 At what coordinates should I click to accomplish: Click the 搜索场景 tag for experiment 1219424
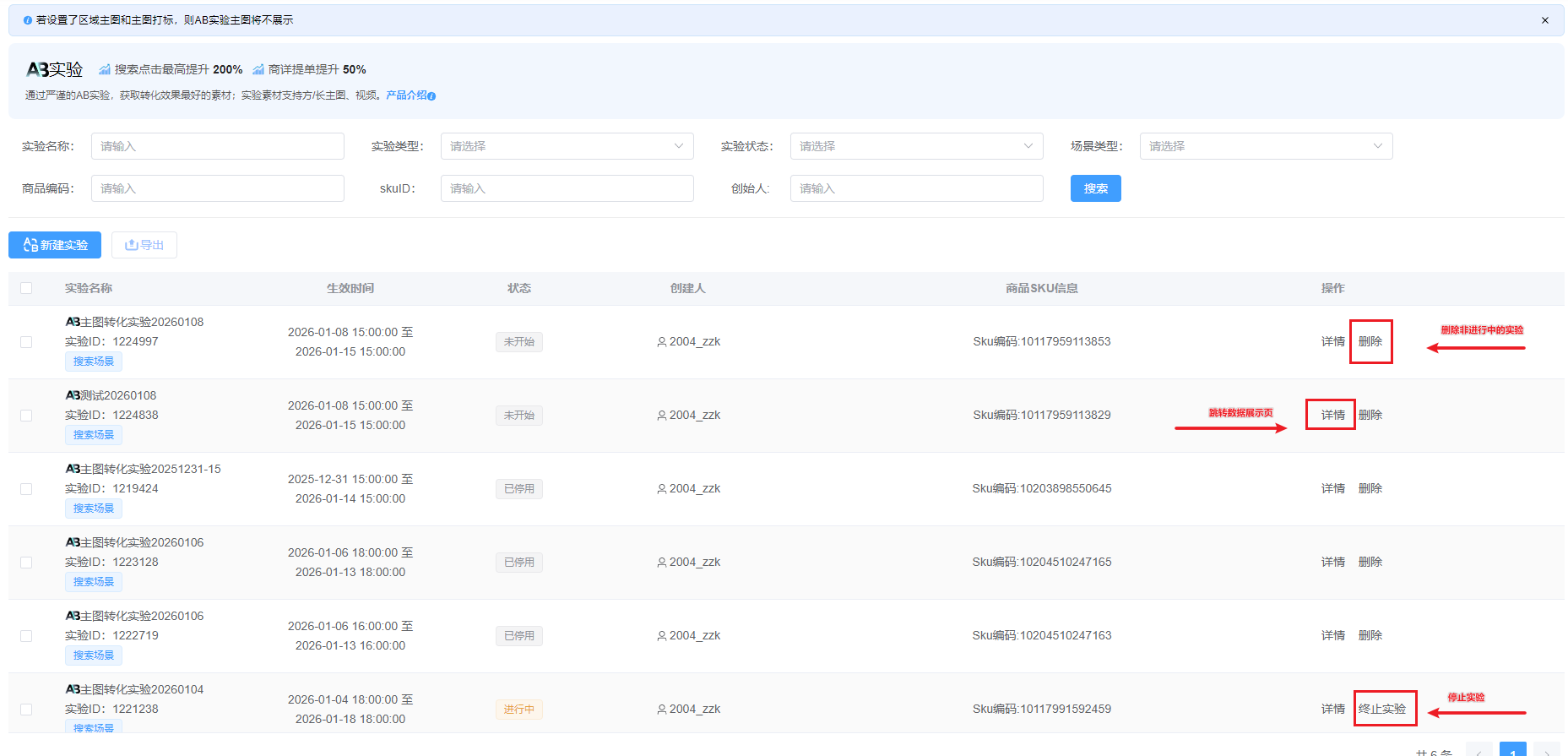[x=94, y=509]
